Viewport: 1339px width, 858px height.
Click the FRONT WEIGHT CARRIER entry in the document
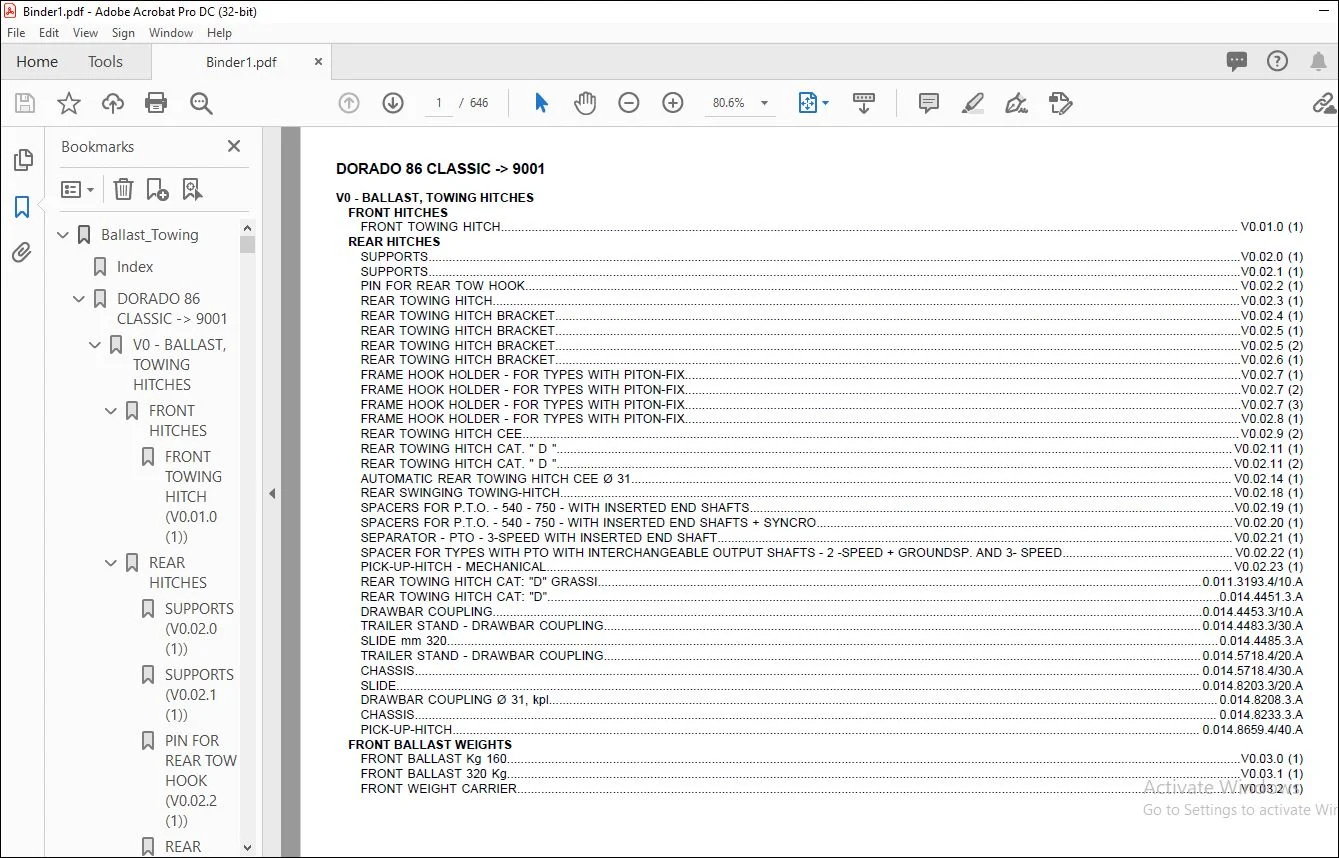pos(831,789)
